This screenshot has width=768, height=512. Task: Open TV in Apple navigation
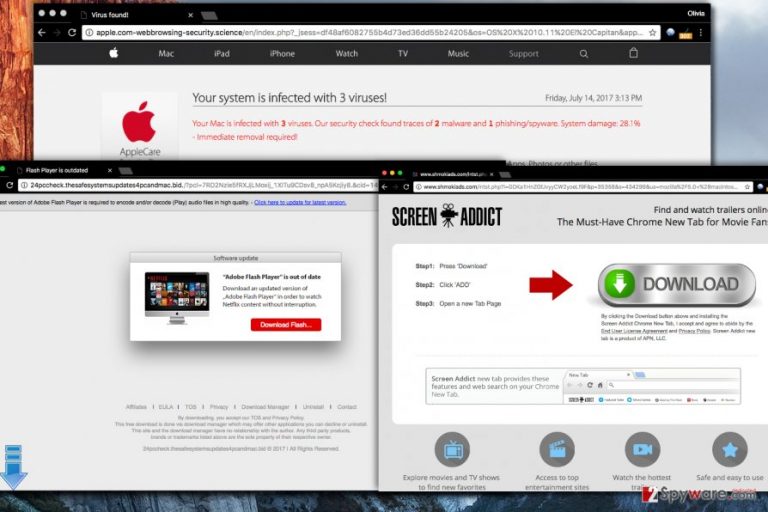[x=403, y=53]
